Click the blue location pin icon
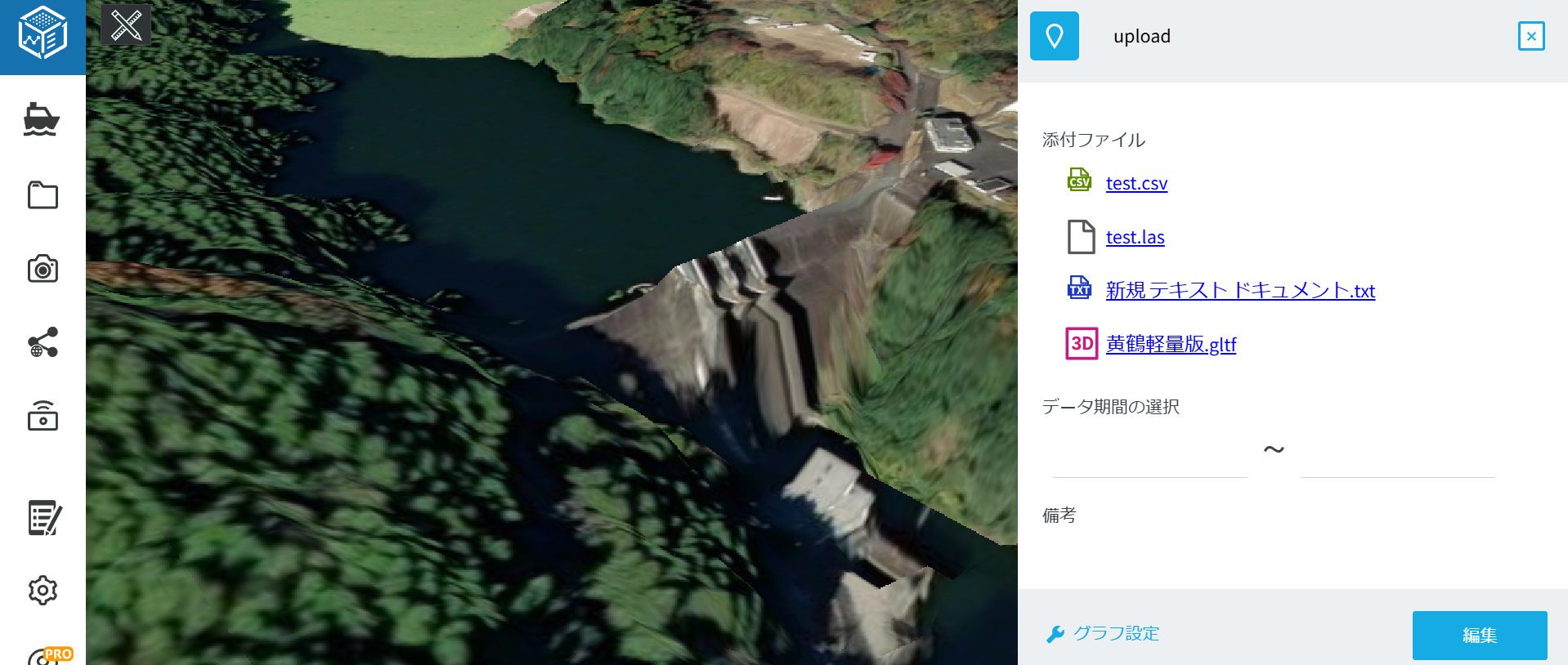Image resolution: width=1568 pixels, height=665 pixels. coord(1054,36)
